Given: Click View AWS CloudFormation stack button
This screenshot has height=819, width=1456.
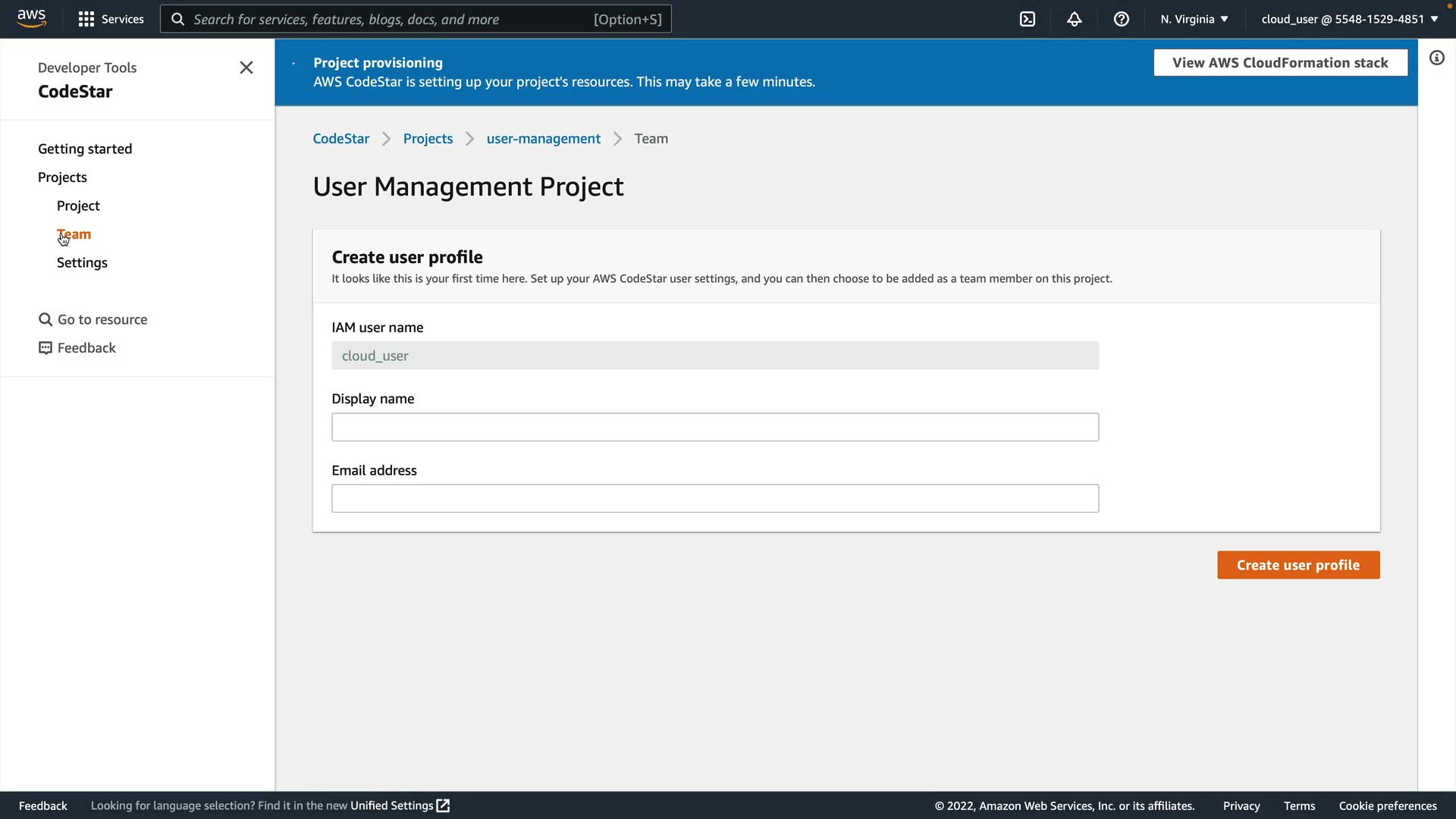Looking at the screenshot, I should coord(1280,63).
